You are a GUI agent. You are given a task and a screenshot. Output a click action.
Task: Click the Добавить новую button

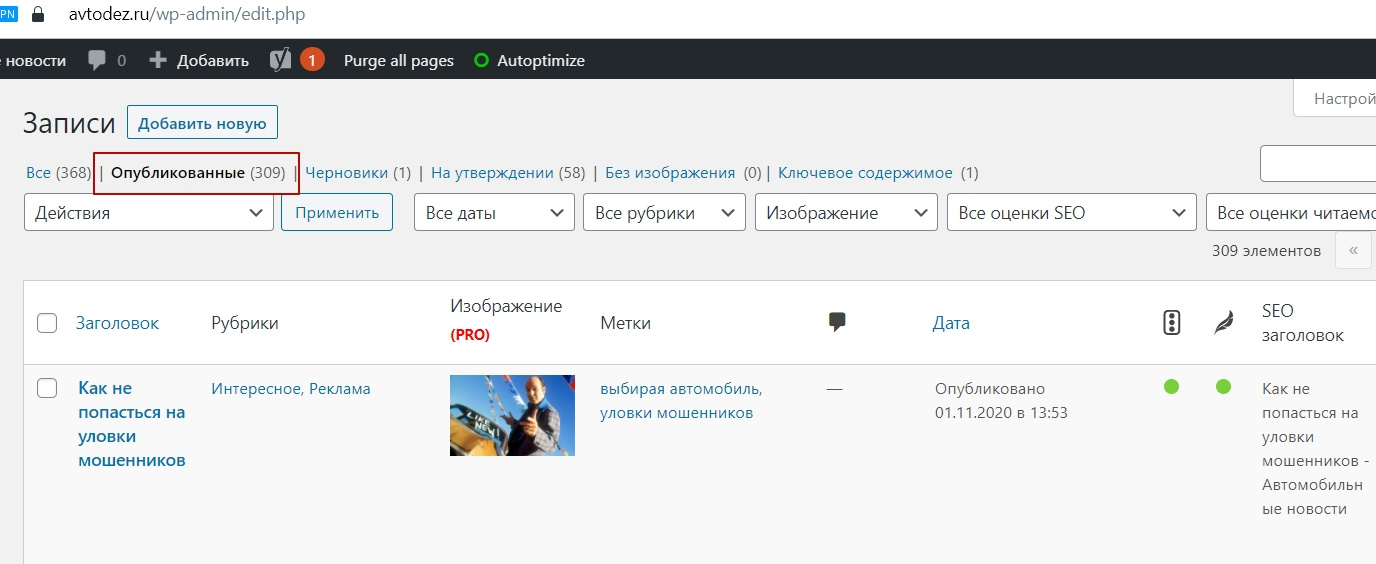point(202,123)
